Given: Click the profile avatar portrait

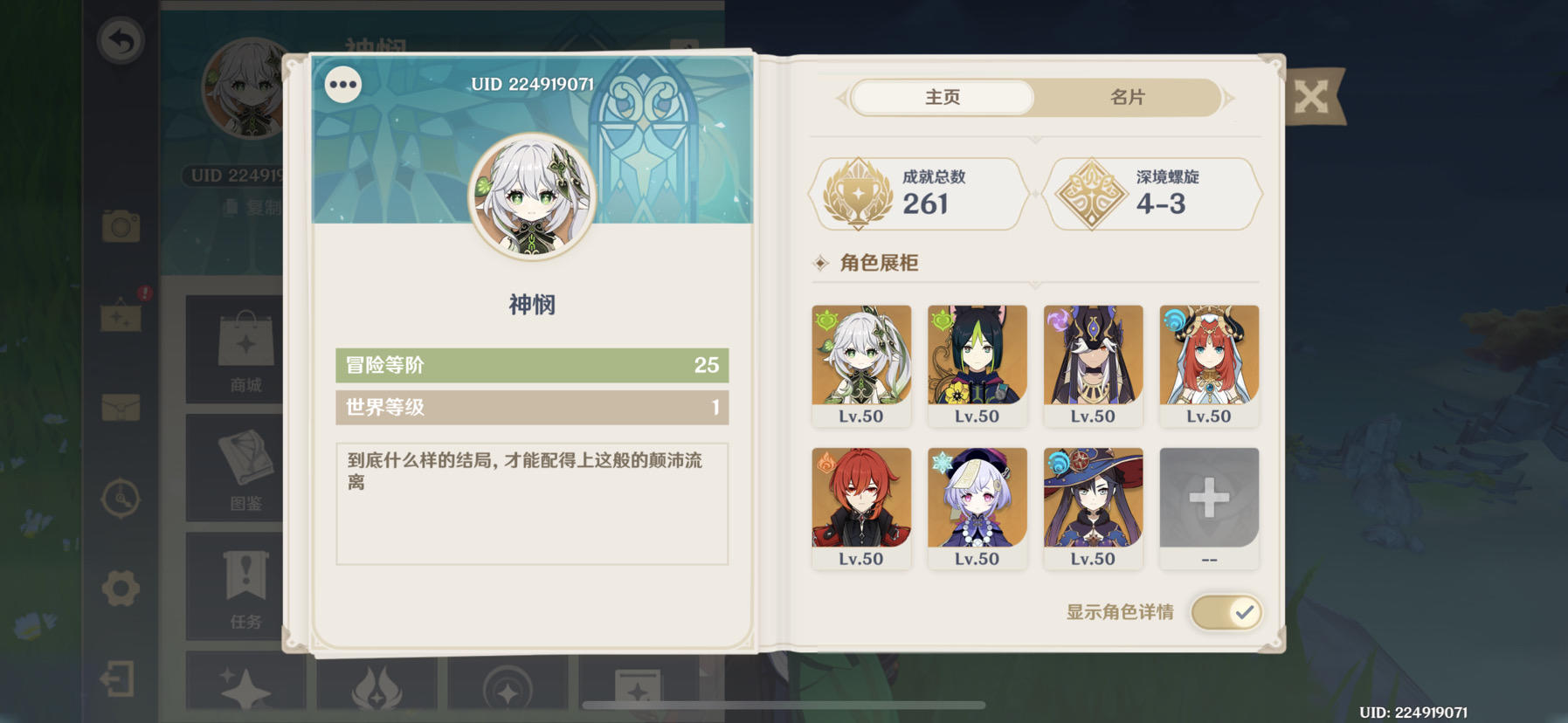Looking at the screenshot, I should point(532,196).
